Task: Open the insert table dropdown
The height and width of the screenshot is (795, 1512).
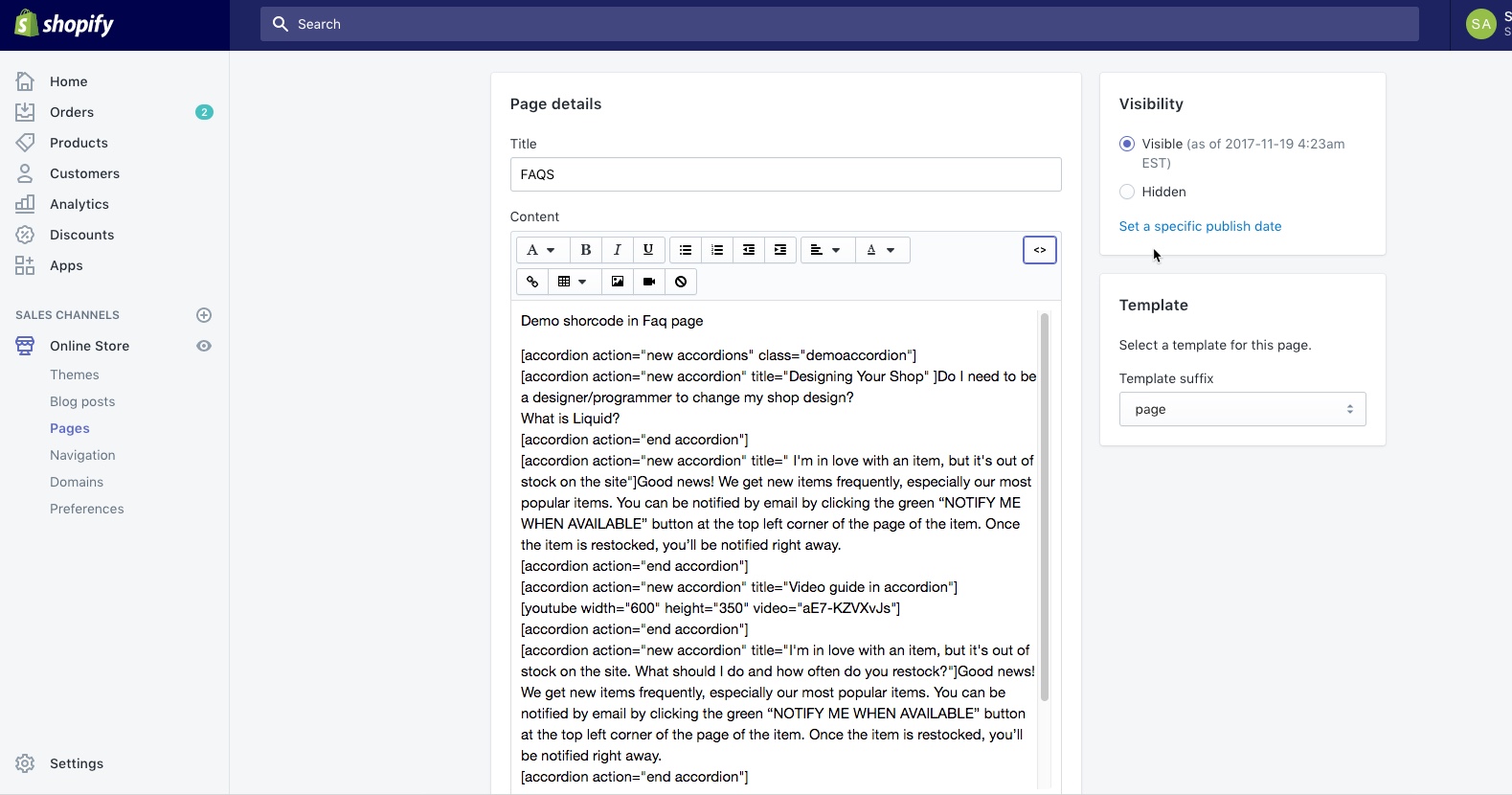Action: (574, 282)
